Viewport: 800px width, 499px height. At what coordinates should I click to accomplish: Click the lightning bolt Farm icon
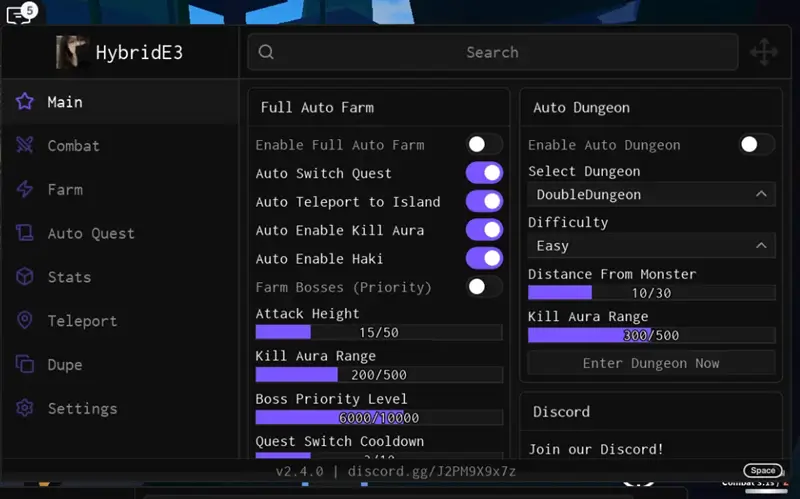click(x=25, y=190)
